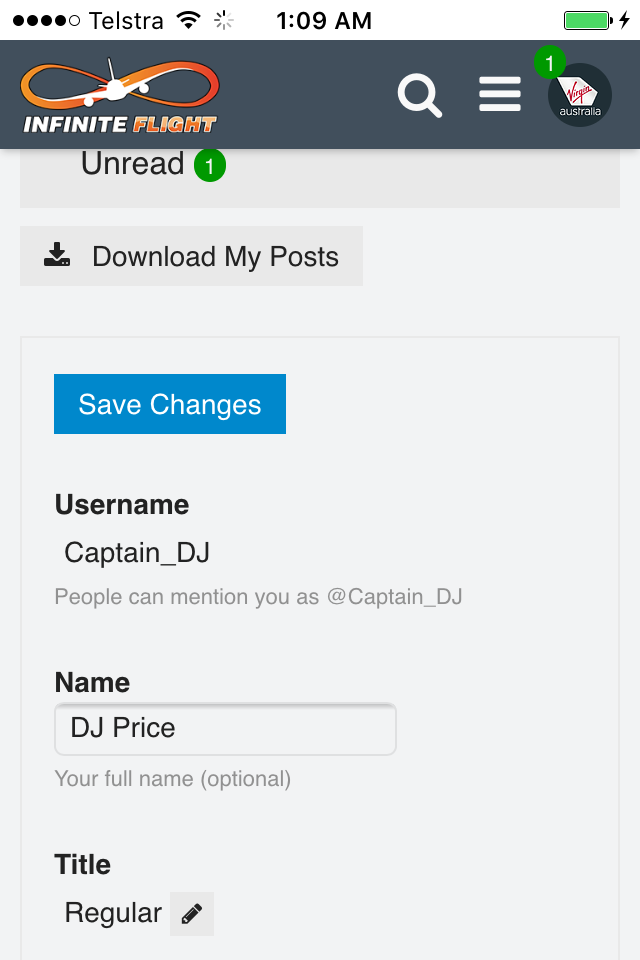Click the pencil icon beside Regular title

(192, 914)
